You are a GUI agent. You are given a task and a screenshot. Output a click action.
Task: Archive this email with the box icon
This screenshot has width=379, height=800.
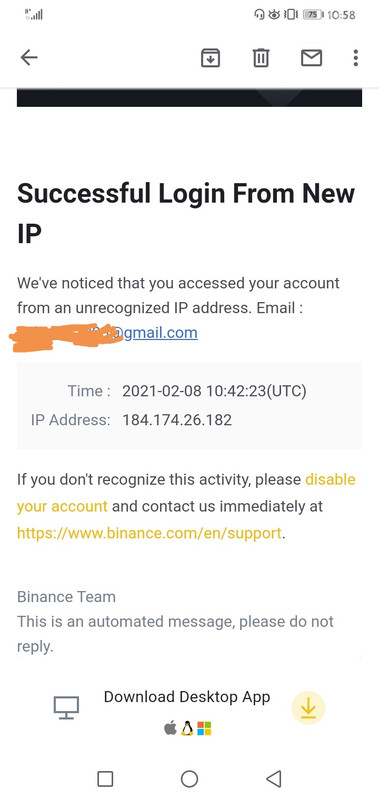click(x=210, y=58)
